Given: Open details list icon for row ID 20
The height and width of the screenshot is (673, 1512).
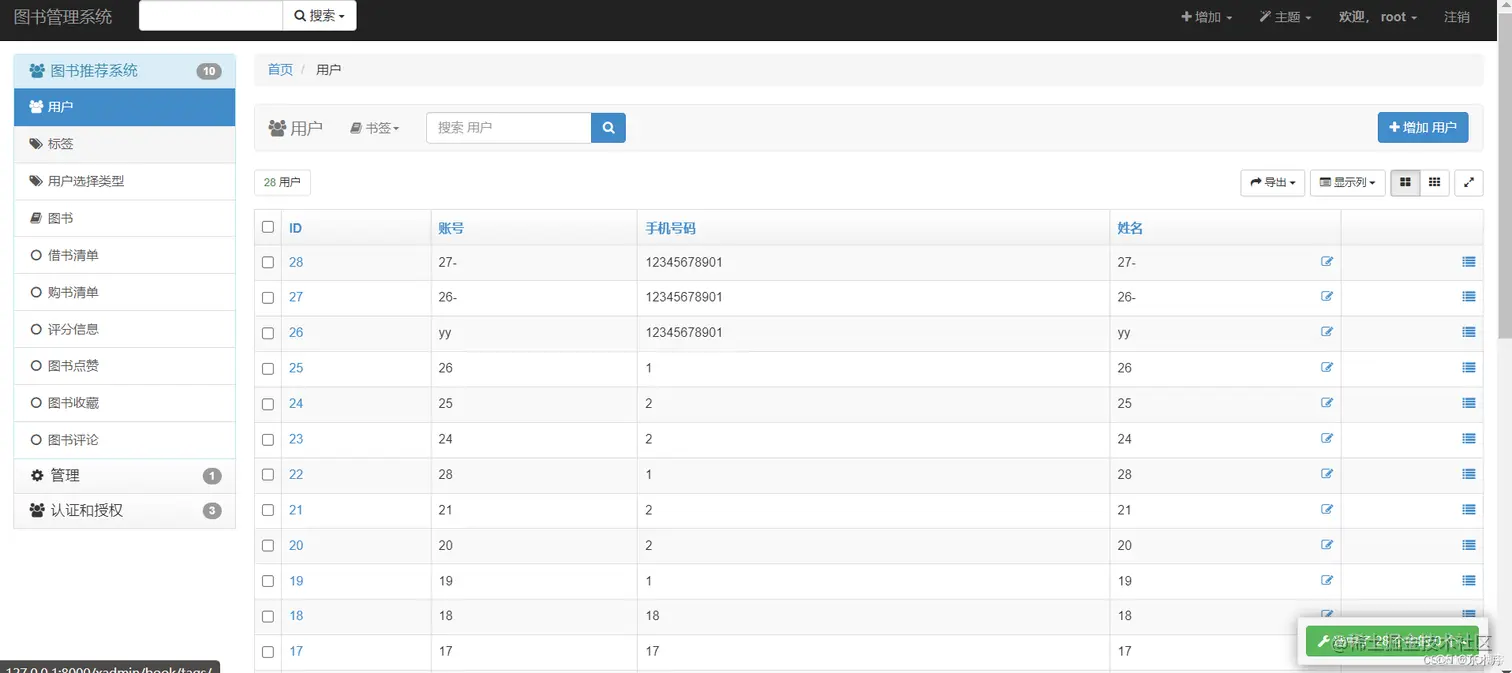Looking at the screenshot, I should click(x=1468, y=545).
